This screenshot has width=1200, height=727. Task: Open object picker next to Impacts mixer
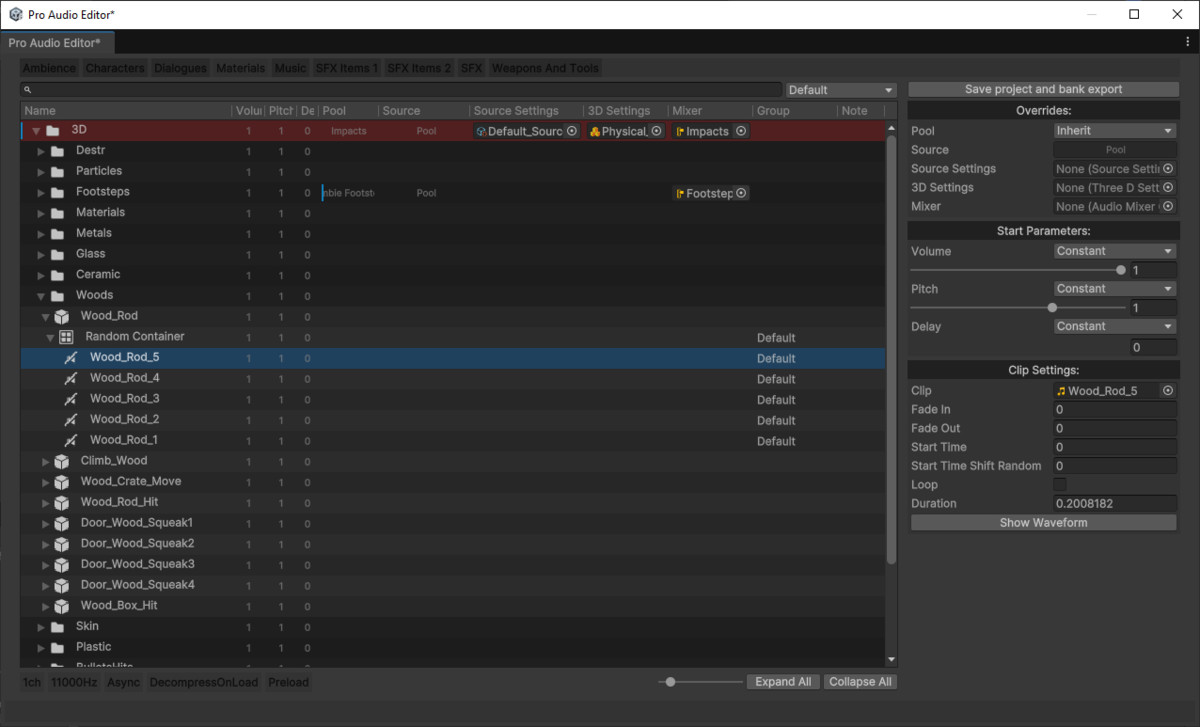click(x=741, y=131)
